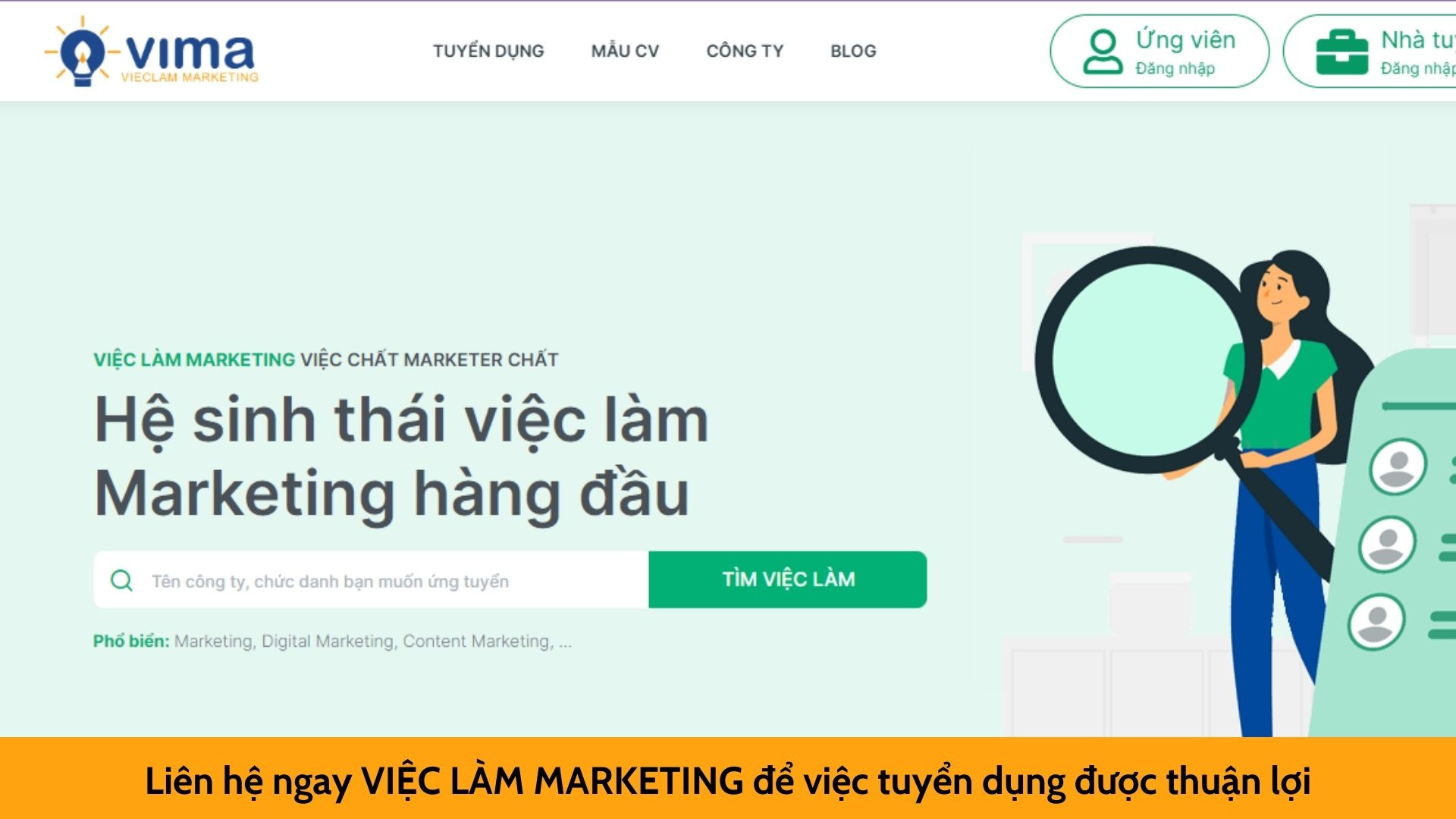Image resolution: width=1456 pixels, height=819 pixels.
Task: Select the middle profile avatar icon
Action: click(1387, 544)
